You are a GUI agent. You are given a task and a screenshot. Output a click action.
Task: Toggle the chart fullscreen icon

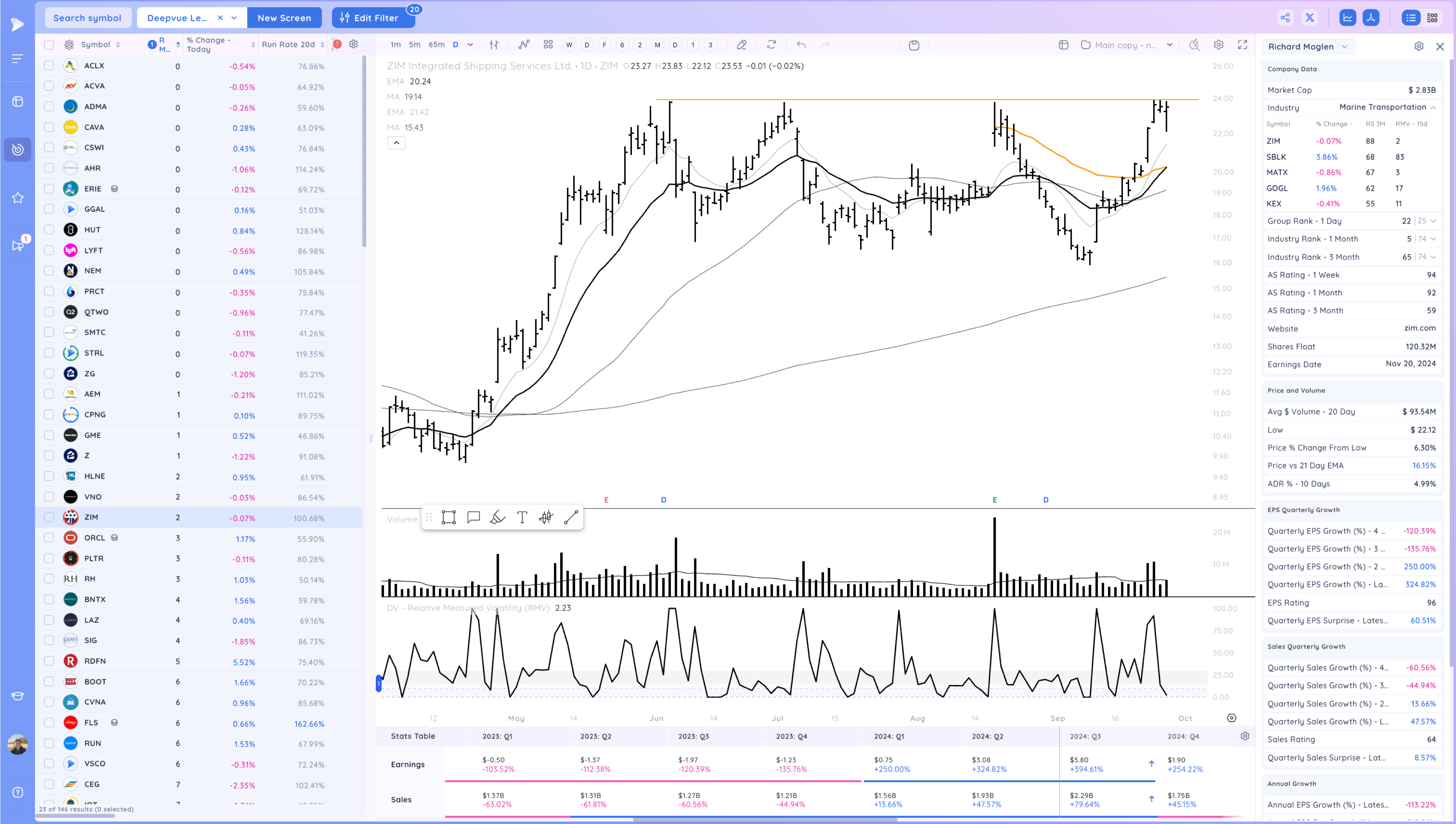click(1243, 45)
